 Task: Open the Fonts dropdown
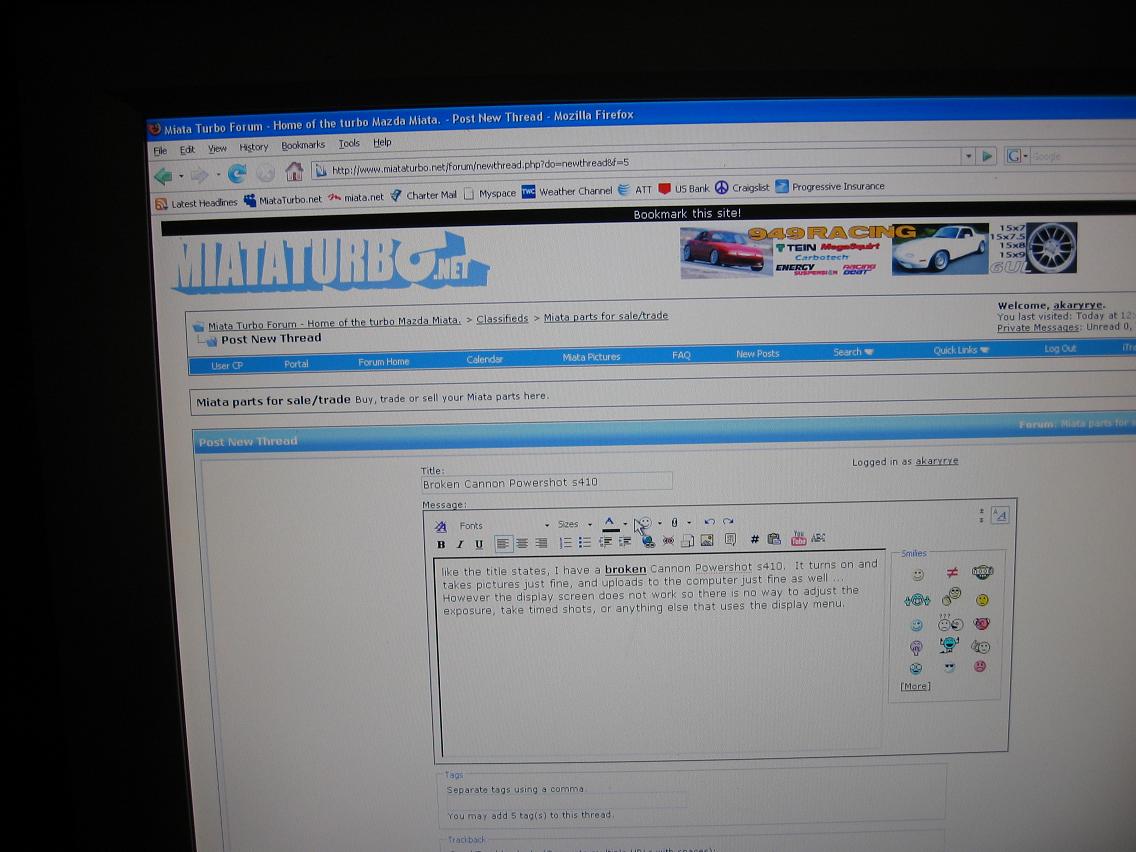coord(504,525)
